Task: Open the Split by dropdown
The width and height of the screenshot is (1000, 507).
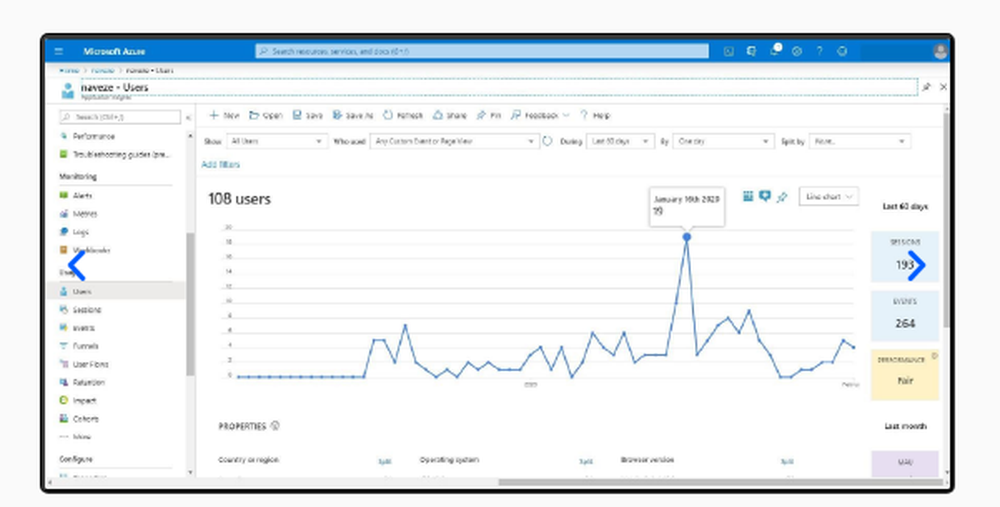Action: coord(860,142)
